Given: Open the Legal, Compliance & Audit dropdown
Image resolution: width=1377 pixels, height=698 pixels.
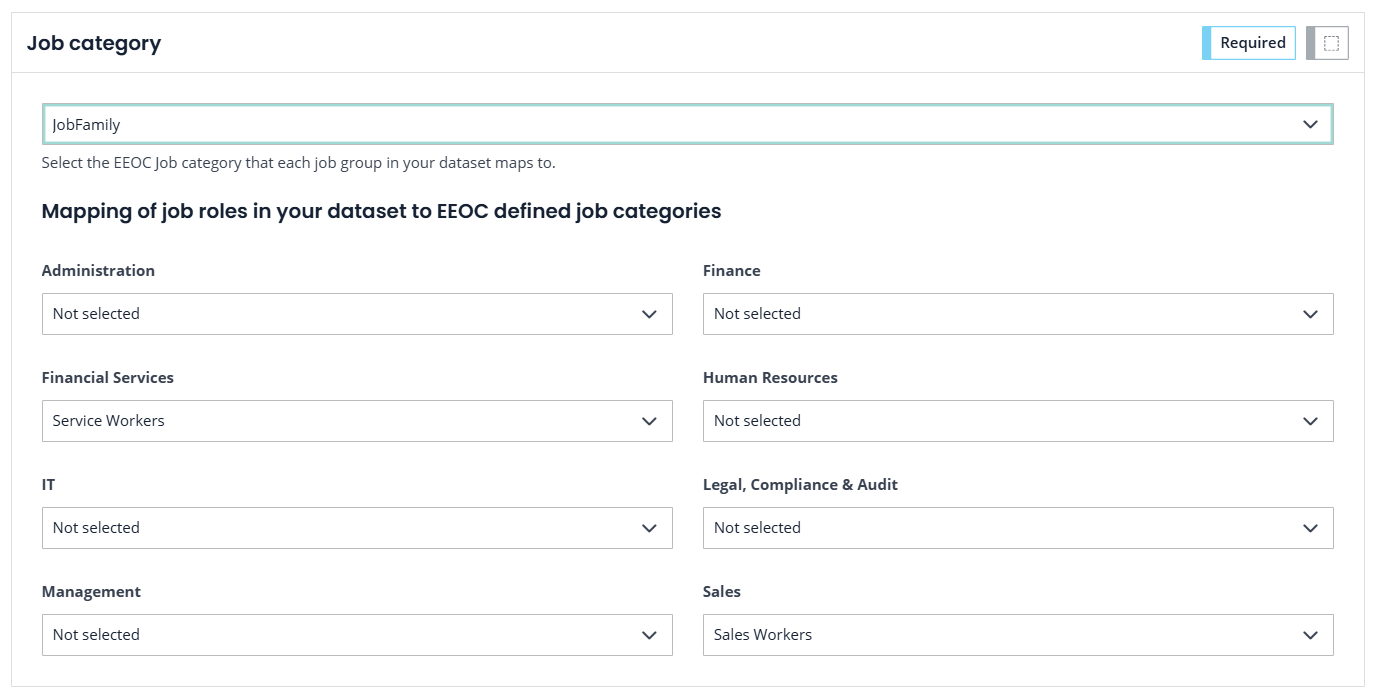Looking at the screenshot, I should coord(1017,528).
